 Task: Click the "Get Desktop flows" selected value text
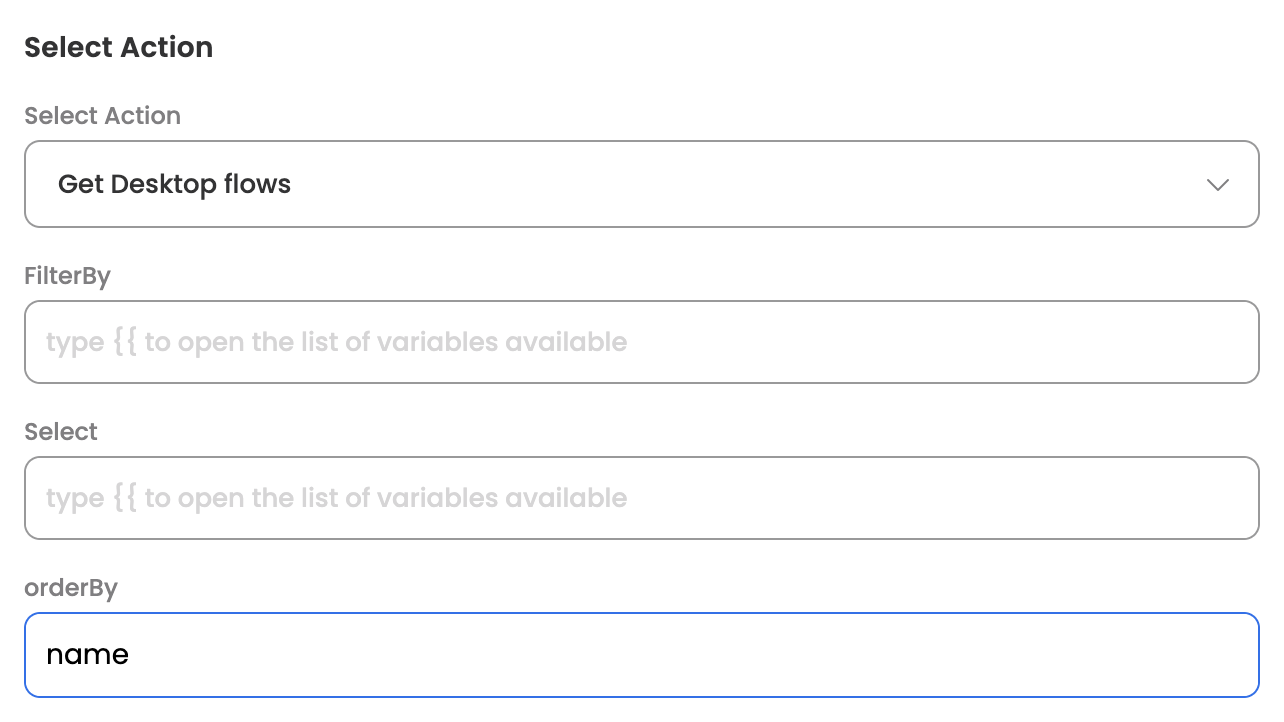pos(174,184)
